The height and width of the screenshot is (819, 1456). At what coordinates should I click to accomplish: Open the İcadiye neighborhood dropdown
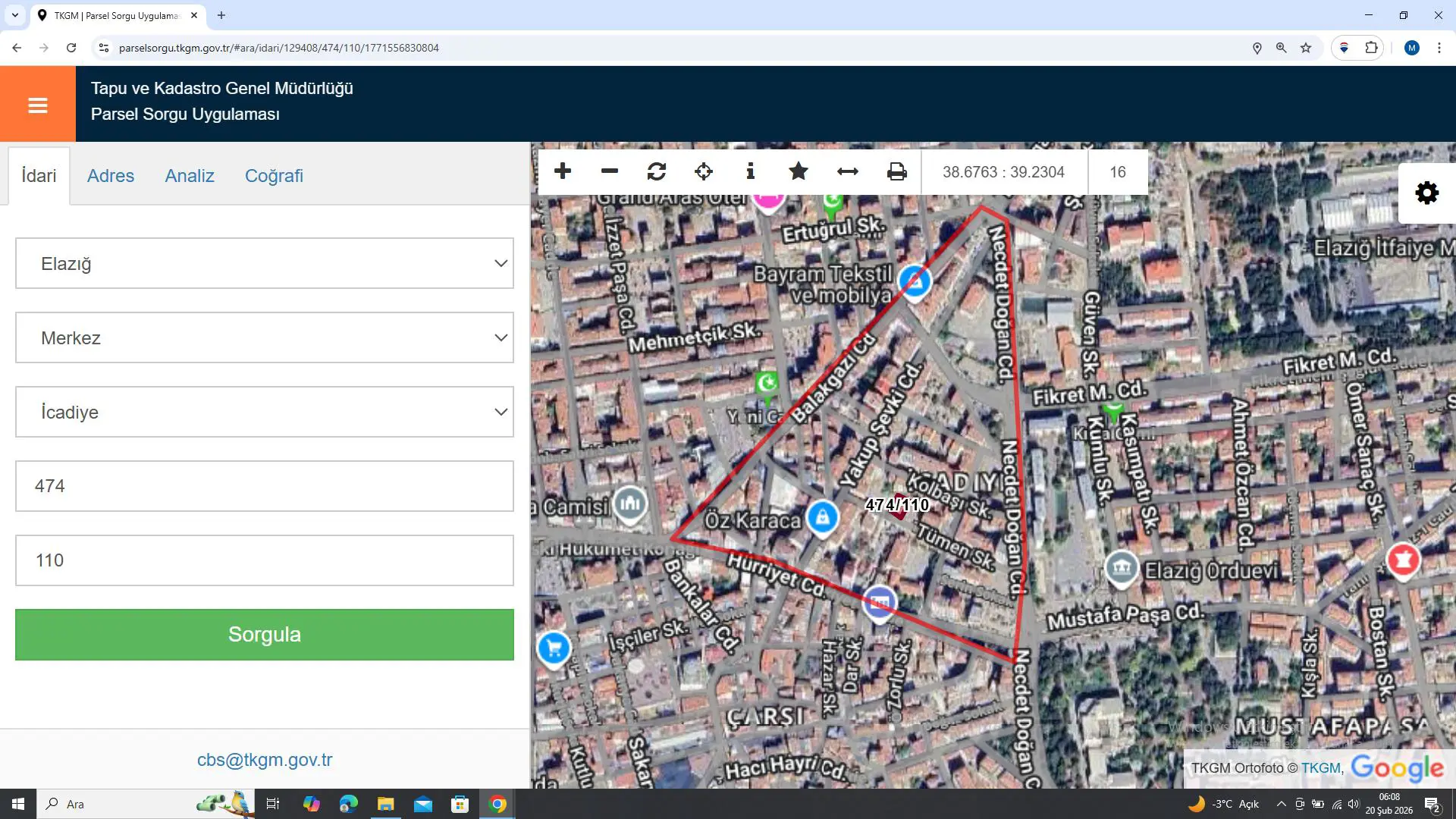265,412
